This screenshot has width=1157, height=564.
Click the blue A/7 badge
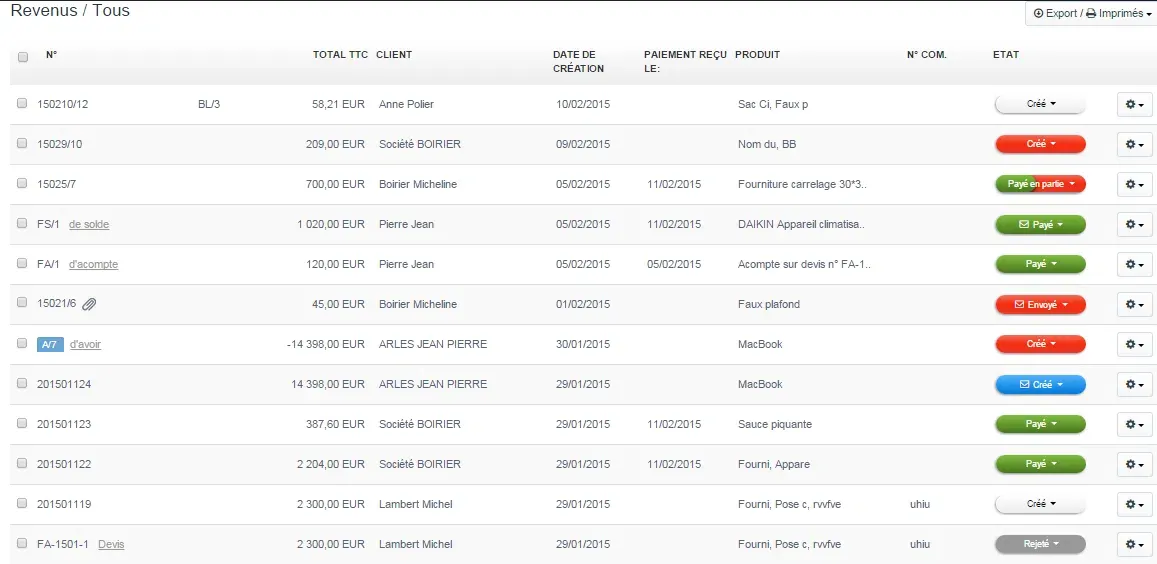50,344
